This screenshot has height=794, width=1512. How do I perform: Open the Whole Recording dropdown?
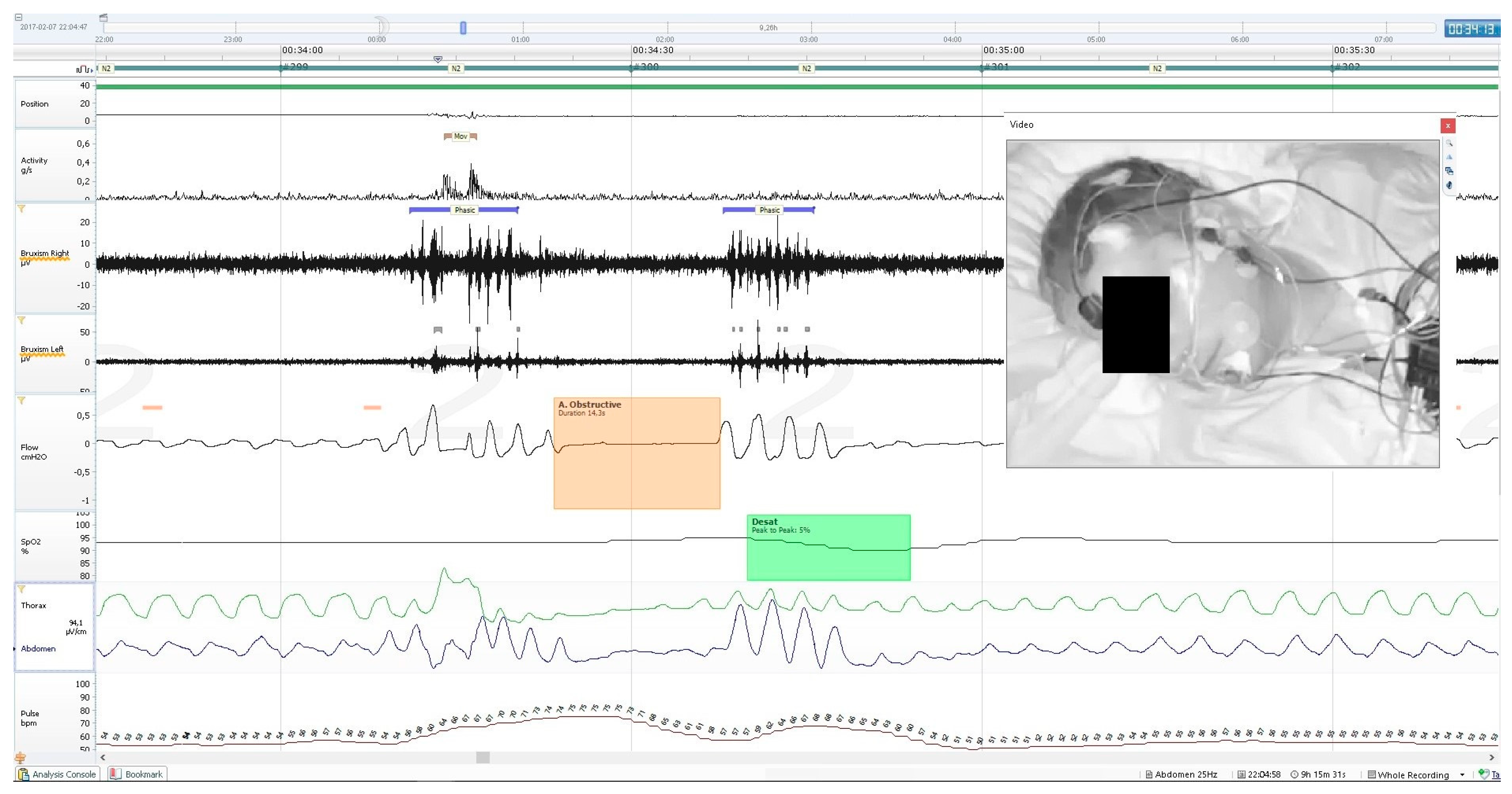click(1462, 775)
